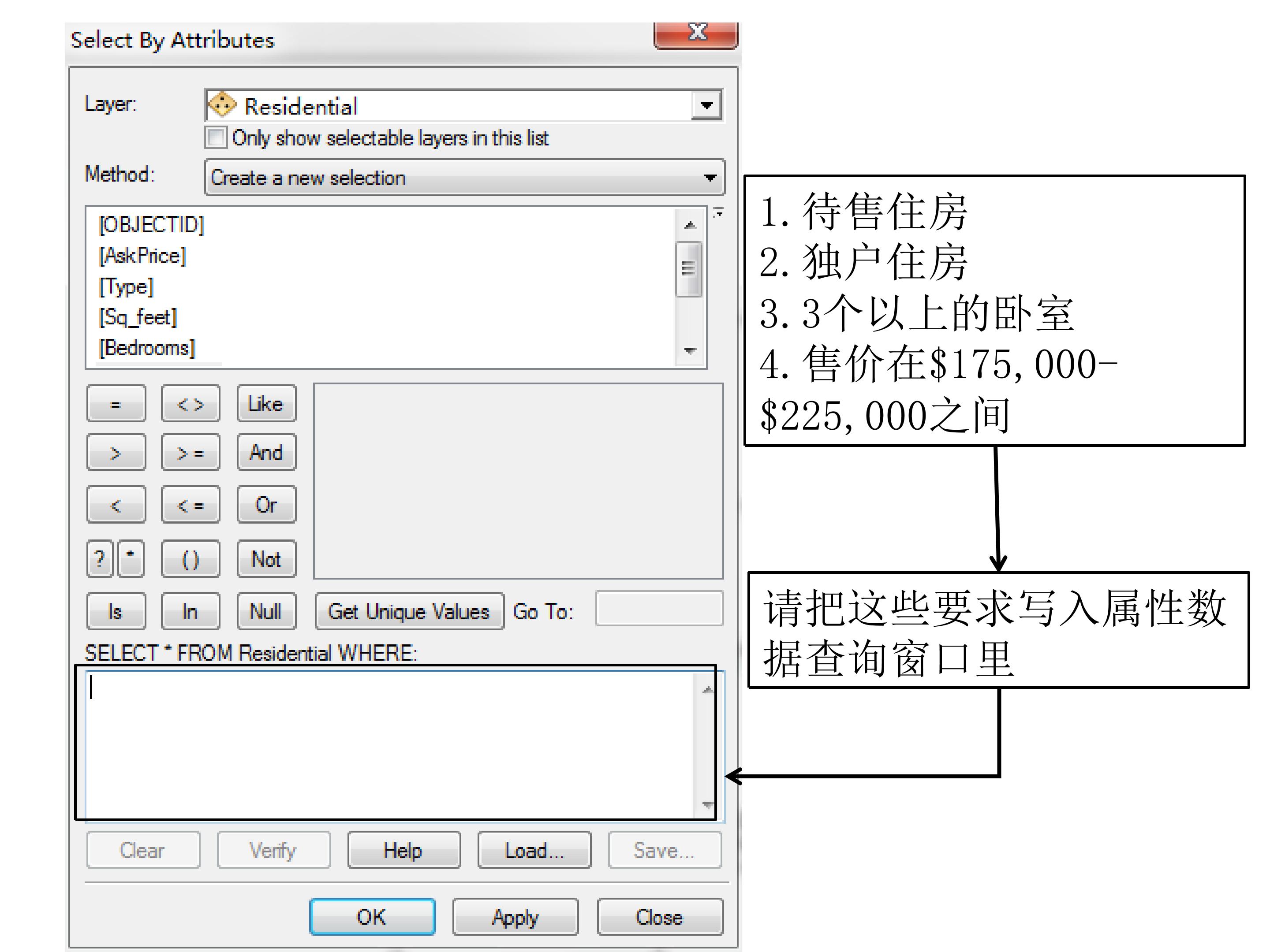Viewport: 1270px width, 952px height.
Task: Select the [Sq_feet] field
Action: coord(138,317)
